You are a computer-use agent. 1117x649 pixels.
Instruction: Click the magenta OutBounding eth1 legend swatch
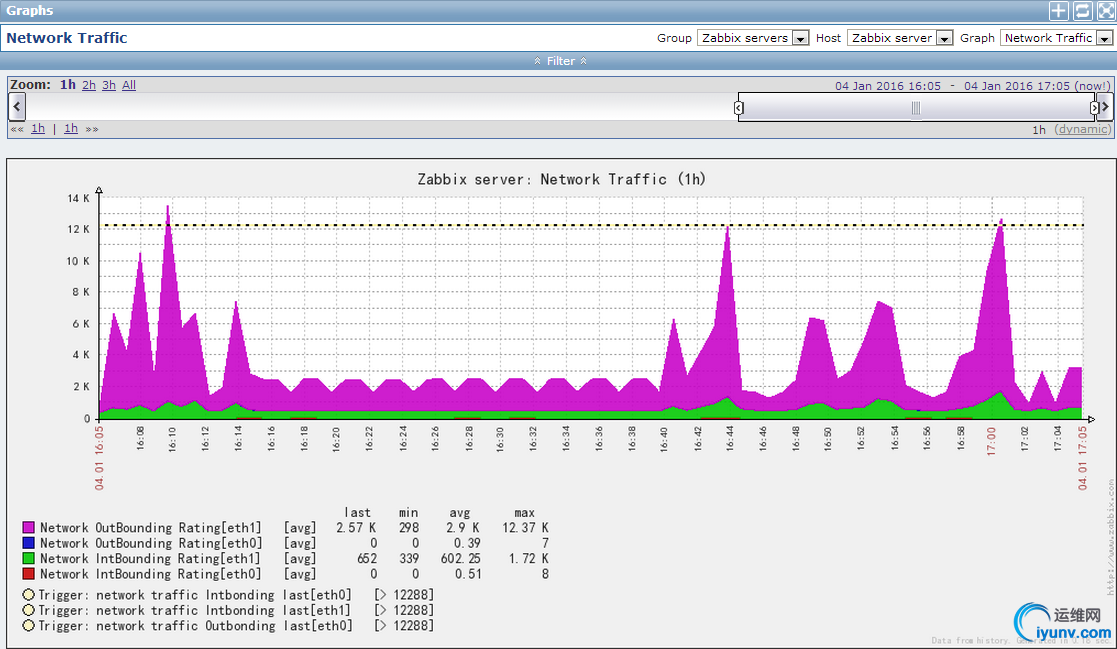(x=28, y=527)
